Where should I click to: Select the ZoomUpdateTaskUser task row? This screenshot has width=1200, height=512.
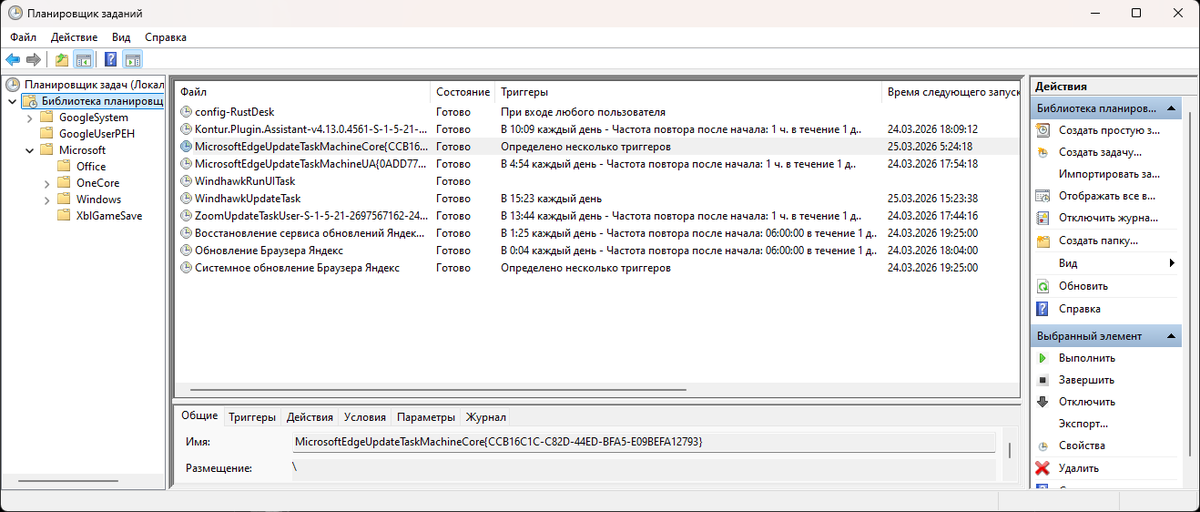pyautogui.click(x=597, y=215)
